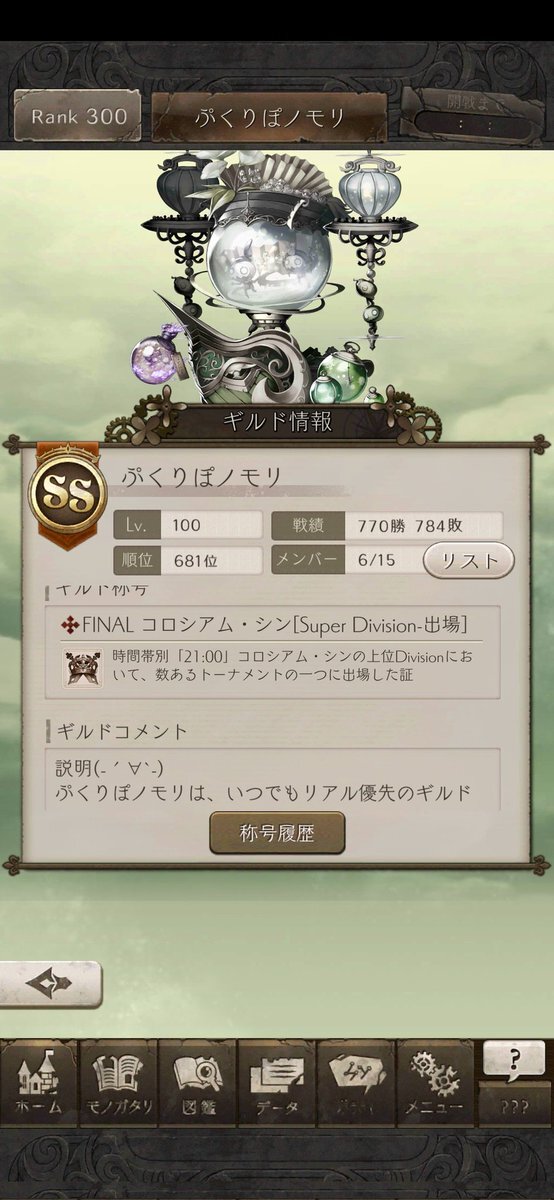The image size is (554, 1200).
Task: Open the member リスト list
Action: pyautogui.click(x=469, y=560)
